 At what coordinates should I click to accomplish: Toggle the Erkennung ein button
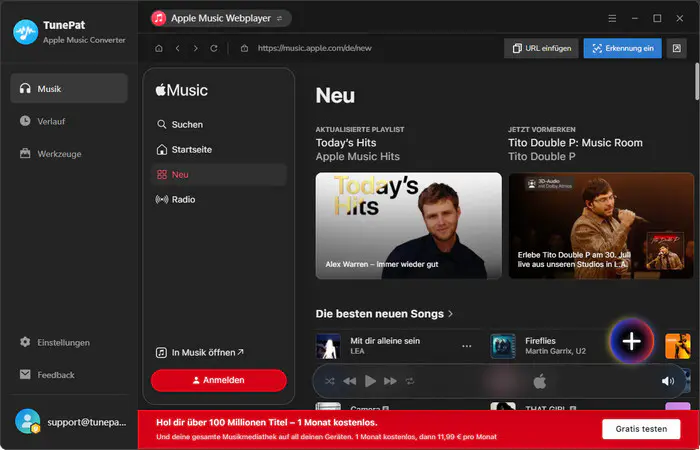tap(623, 48)
